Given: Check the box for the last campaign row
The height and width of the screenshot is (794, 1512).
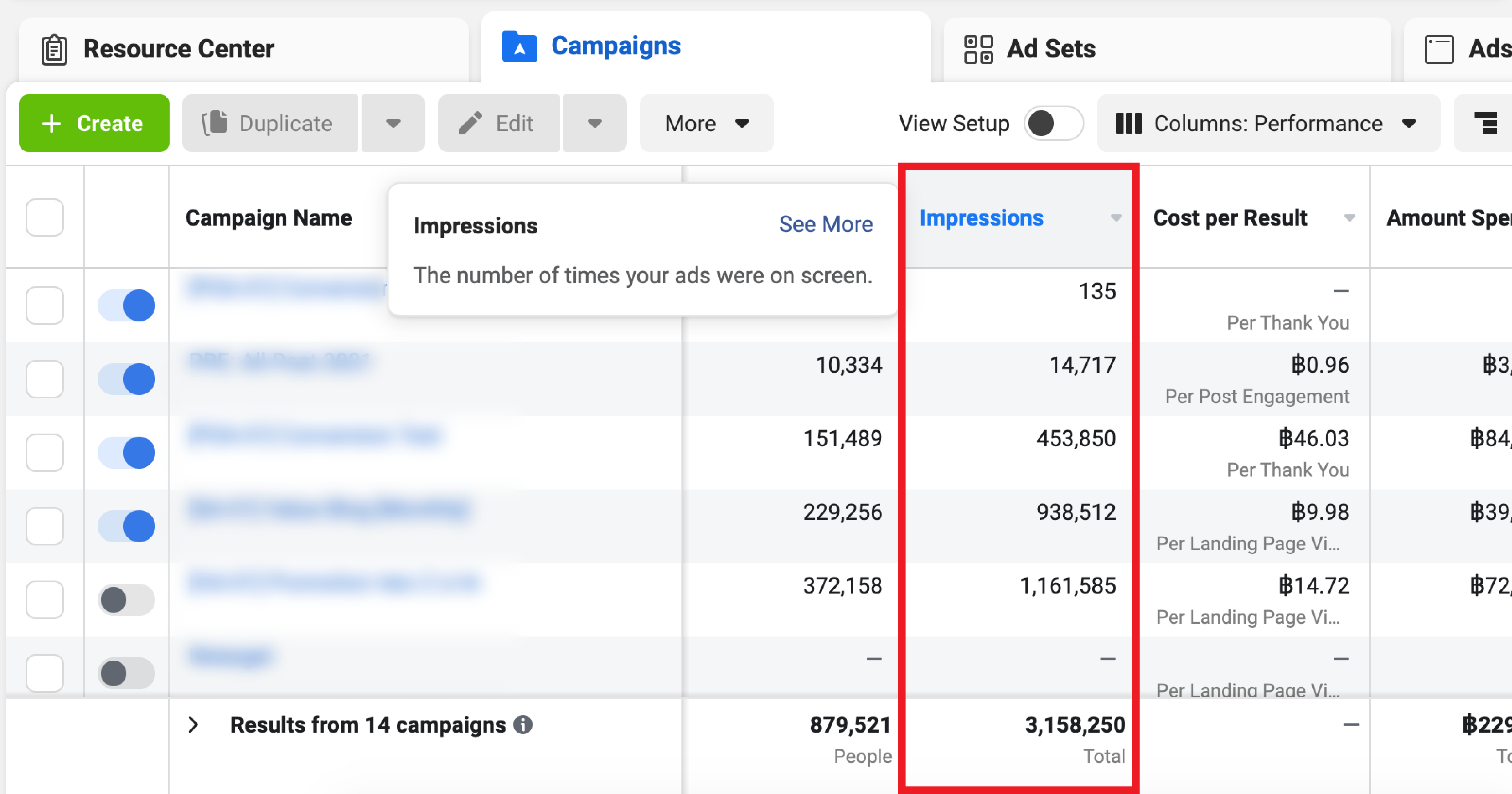Looking at the screenshot, I should tap(45, 673).
